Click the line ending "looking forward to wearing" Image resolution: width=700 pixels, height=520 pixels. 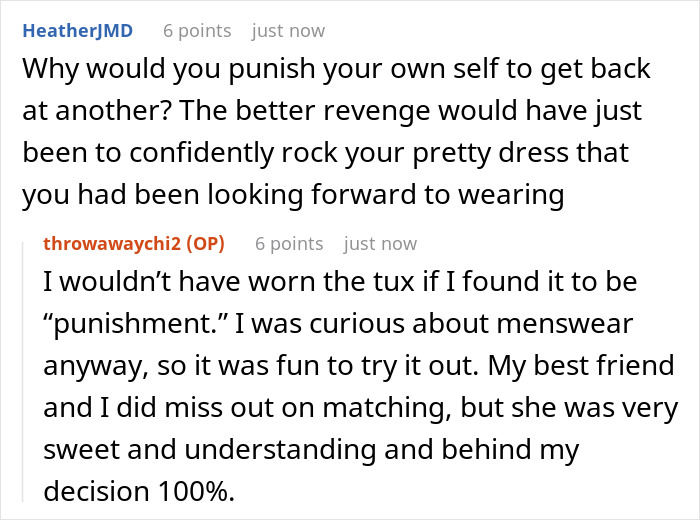point(293,196)
